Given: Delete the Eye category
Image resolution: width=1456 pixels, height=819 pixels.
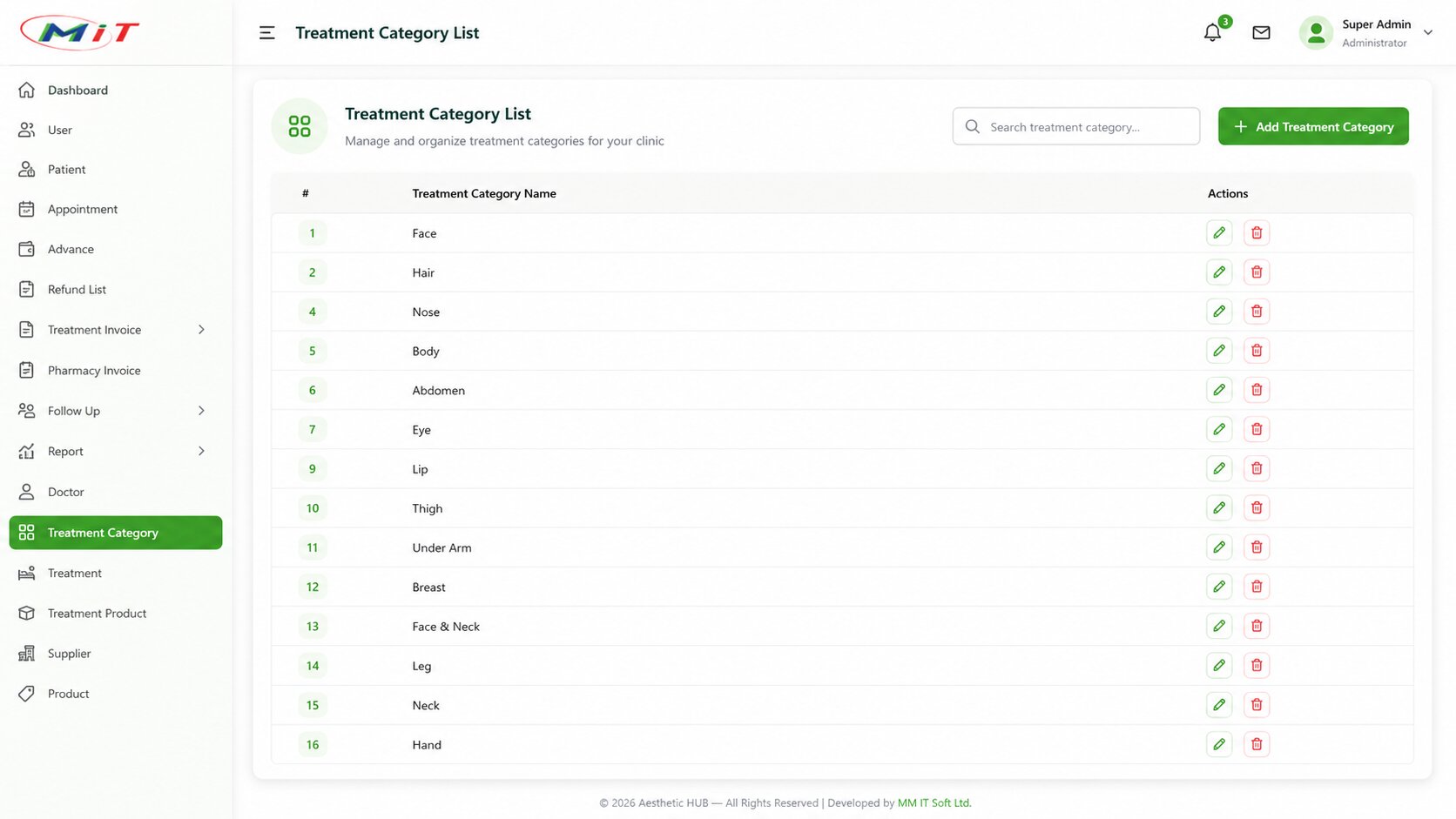Looking at the screenshot, I should (1257, 429).
